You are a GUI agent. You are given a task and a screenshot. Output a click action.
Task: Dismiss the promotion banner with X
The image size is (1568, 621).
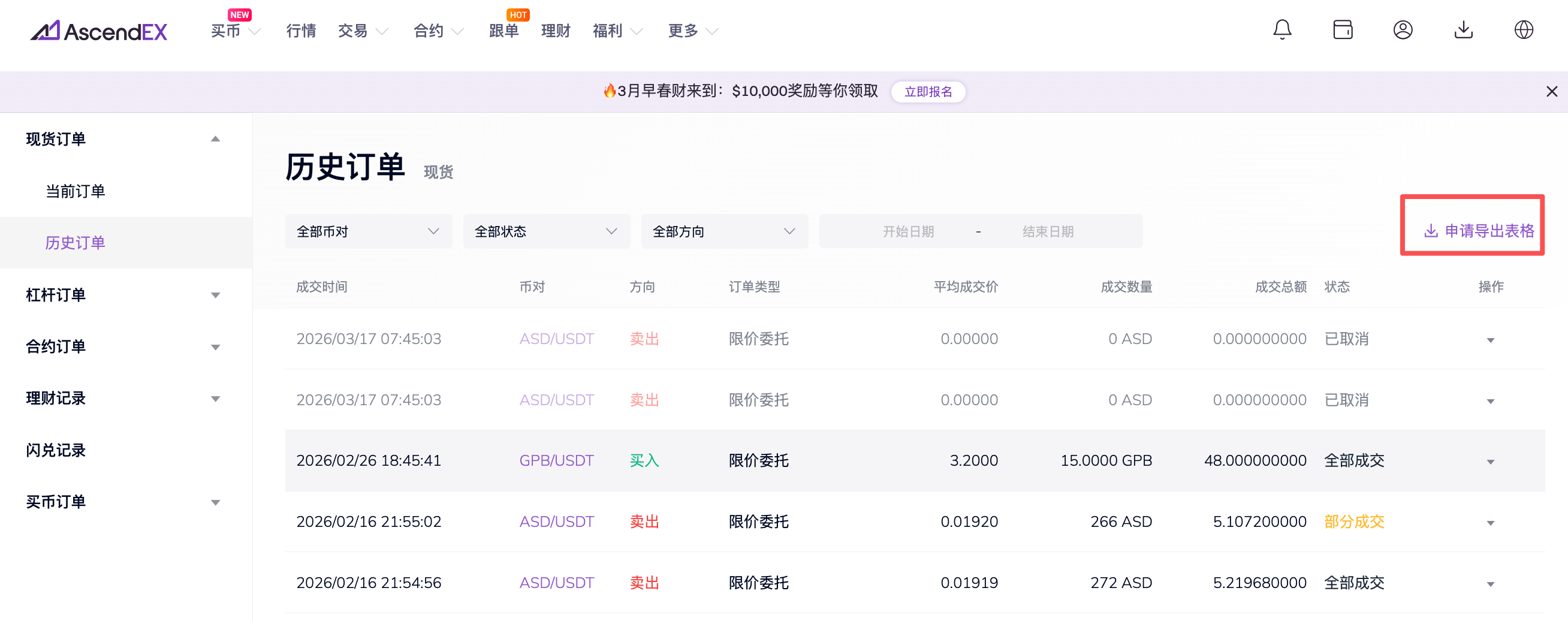[x=1552, y=91]
